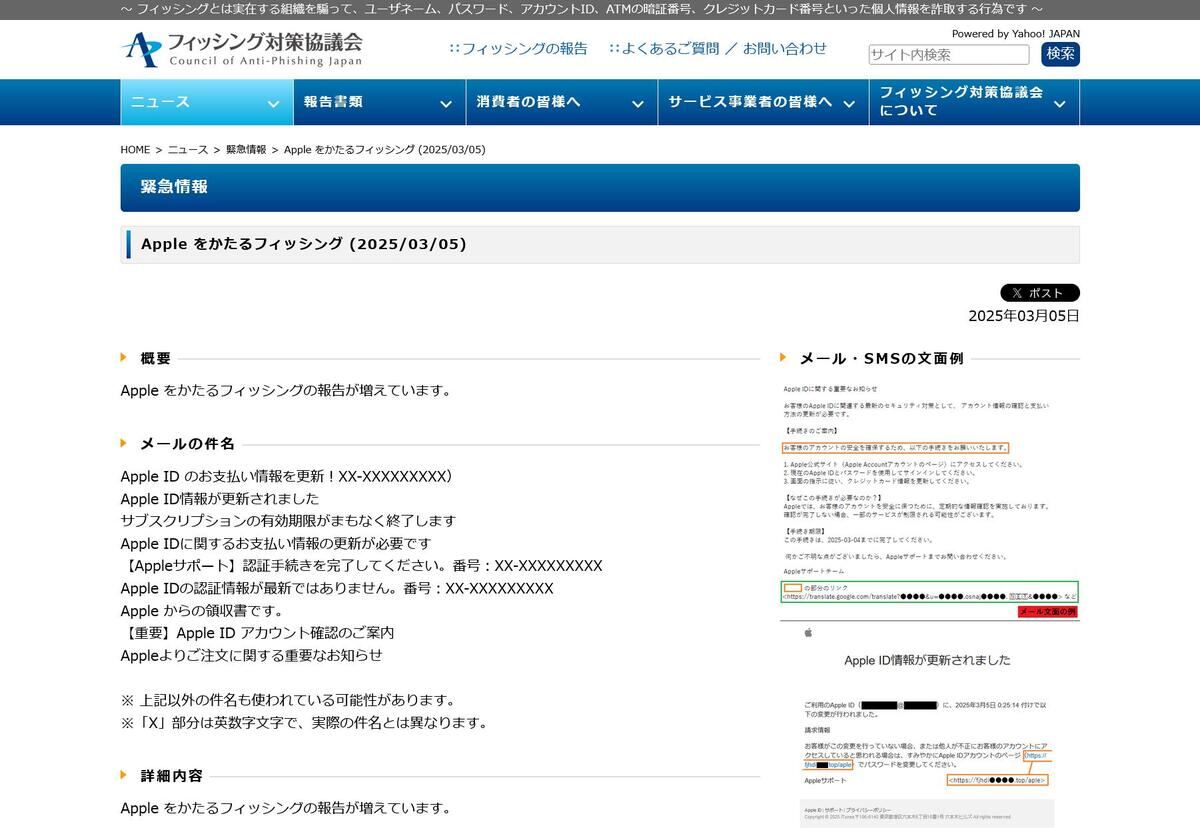Click subject line サブスクリプションの有効期限がまもなく終了します

(x=288, y=521)
